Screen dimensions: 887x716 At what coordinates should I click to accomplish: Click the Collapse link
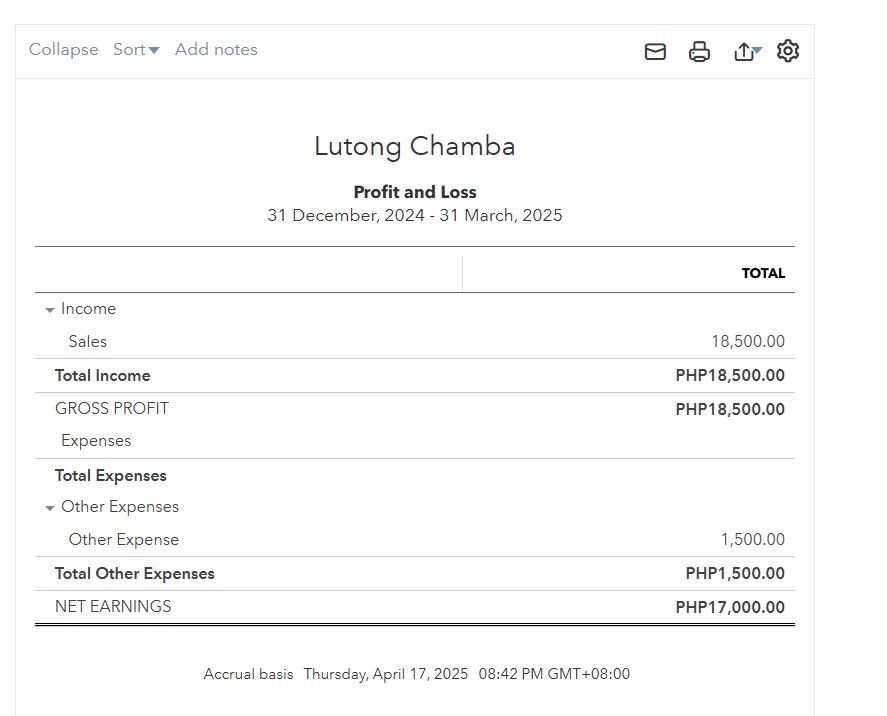point(64,50)
